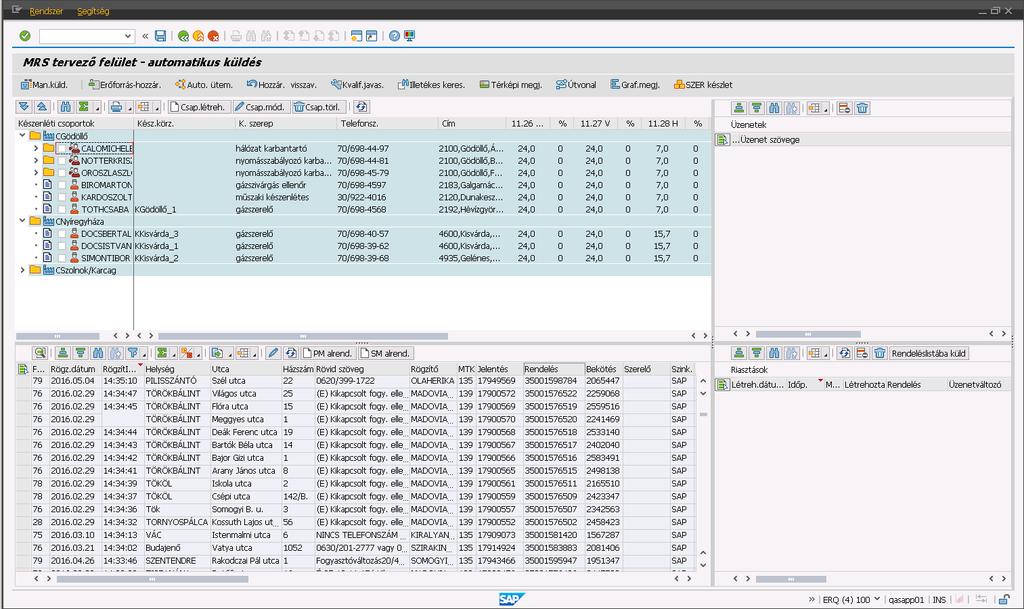The width and height of the screenshot is (1024, 609).
Task: Click Rendeléslistába küld button
Action: [928, 353]
